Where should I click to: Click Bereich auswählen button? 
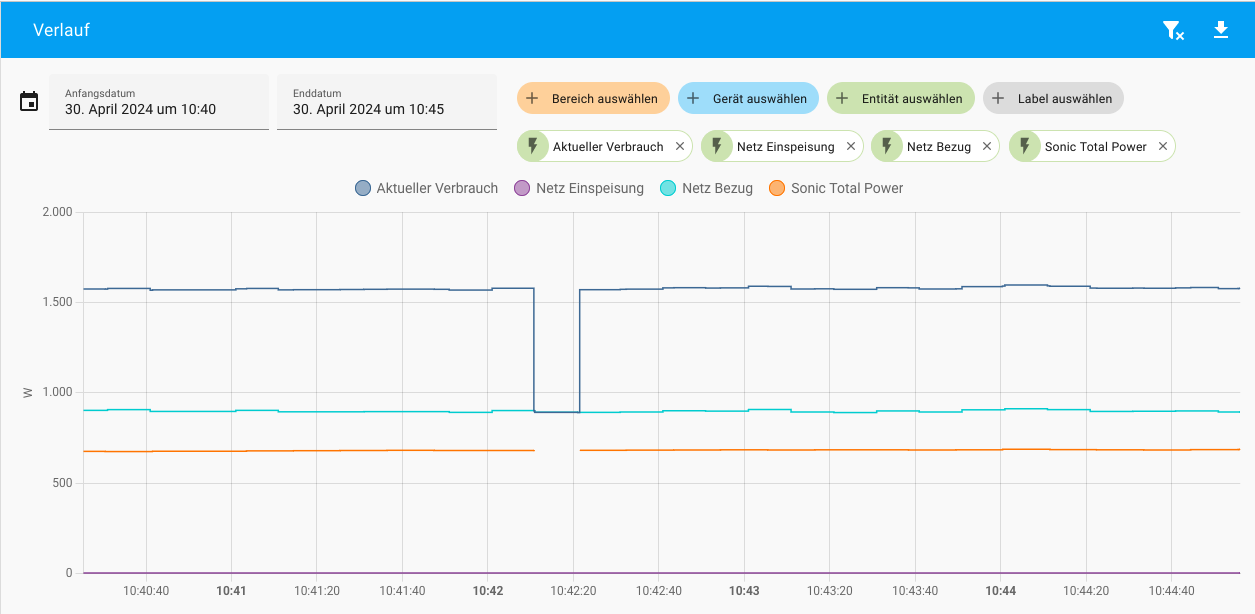pos(593,98)
